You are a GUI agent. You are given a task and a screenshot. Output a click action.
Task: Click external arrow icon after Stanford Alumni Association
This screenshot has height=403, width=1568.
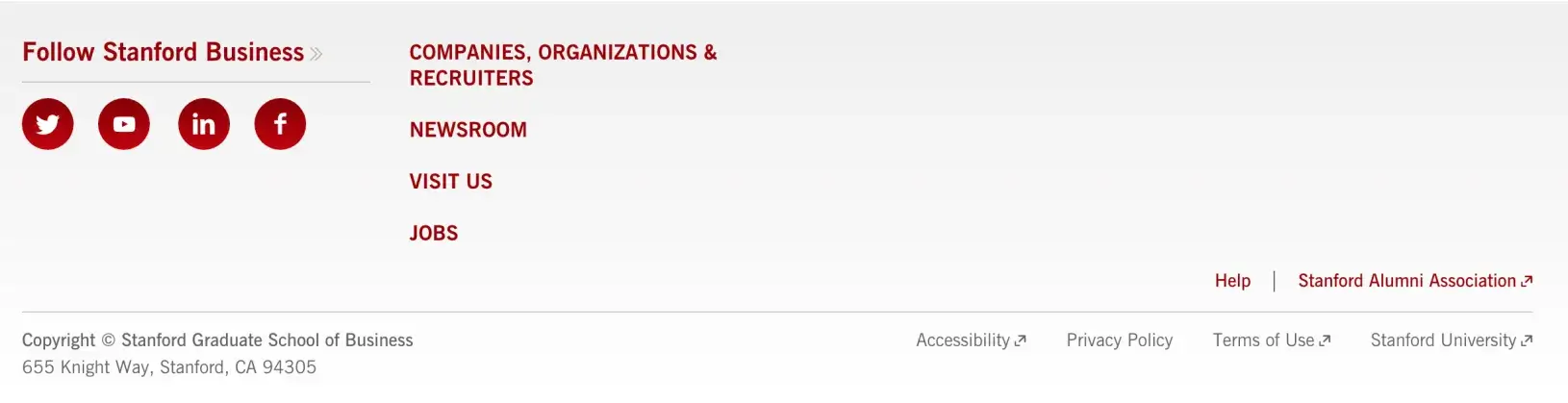coord(1527,281)
